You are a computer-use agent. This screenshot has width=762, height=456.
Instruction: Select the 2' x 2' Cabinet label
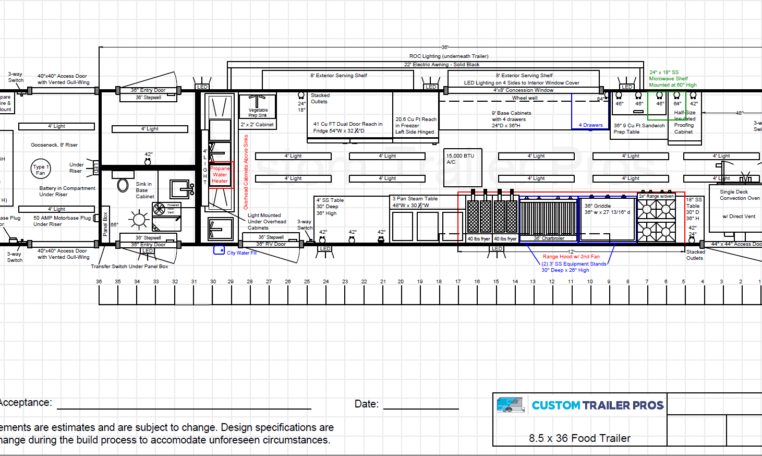tap(257, 124)
